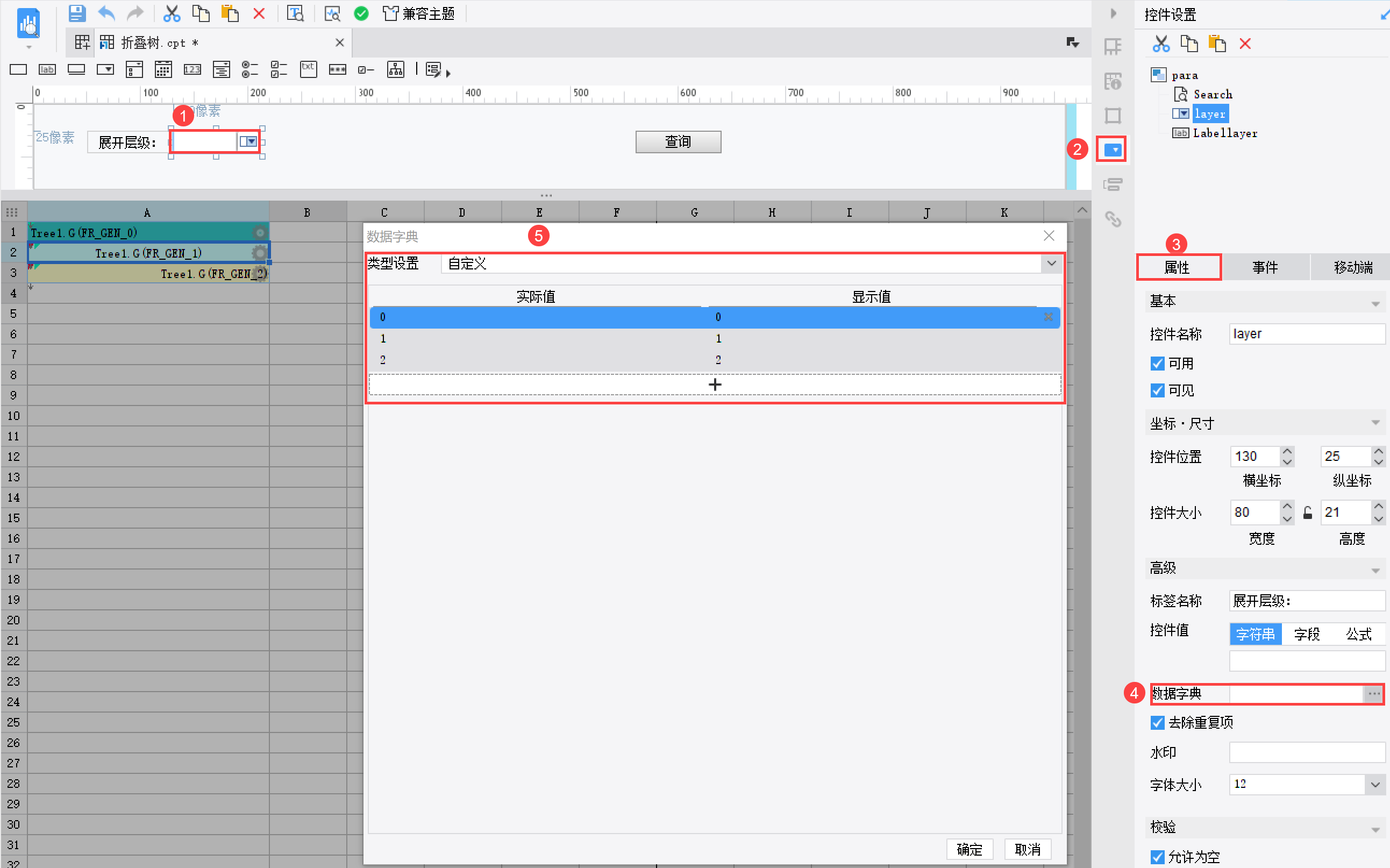Uncheck the 可用 checkbox

pos(1157,364)
